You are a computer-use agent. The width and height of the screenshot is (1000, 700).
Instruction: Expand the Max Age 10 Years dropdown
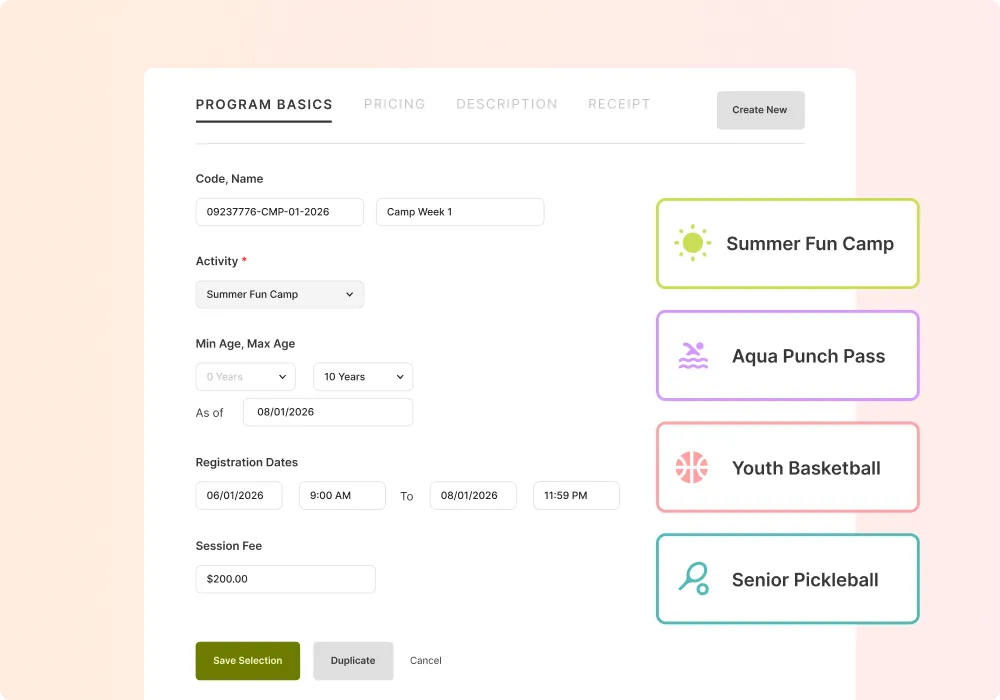363,377
